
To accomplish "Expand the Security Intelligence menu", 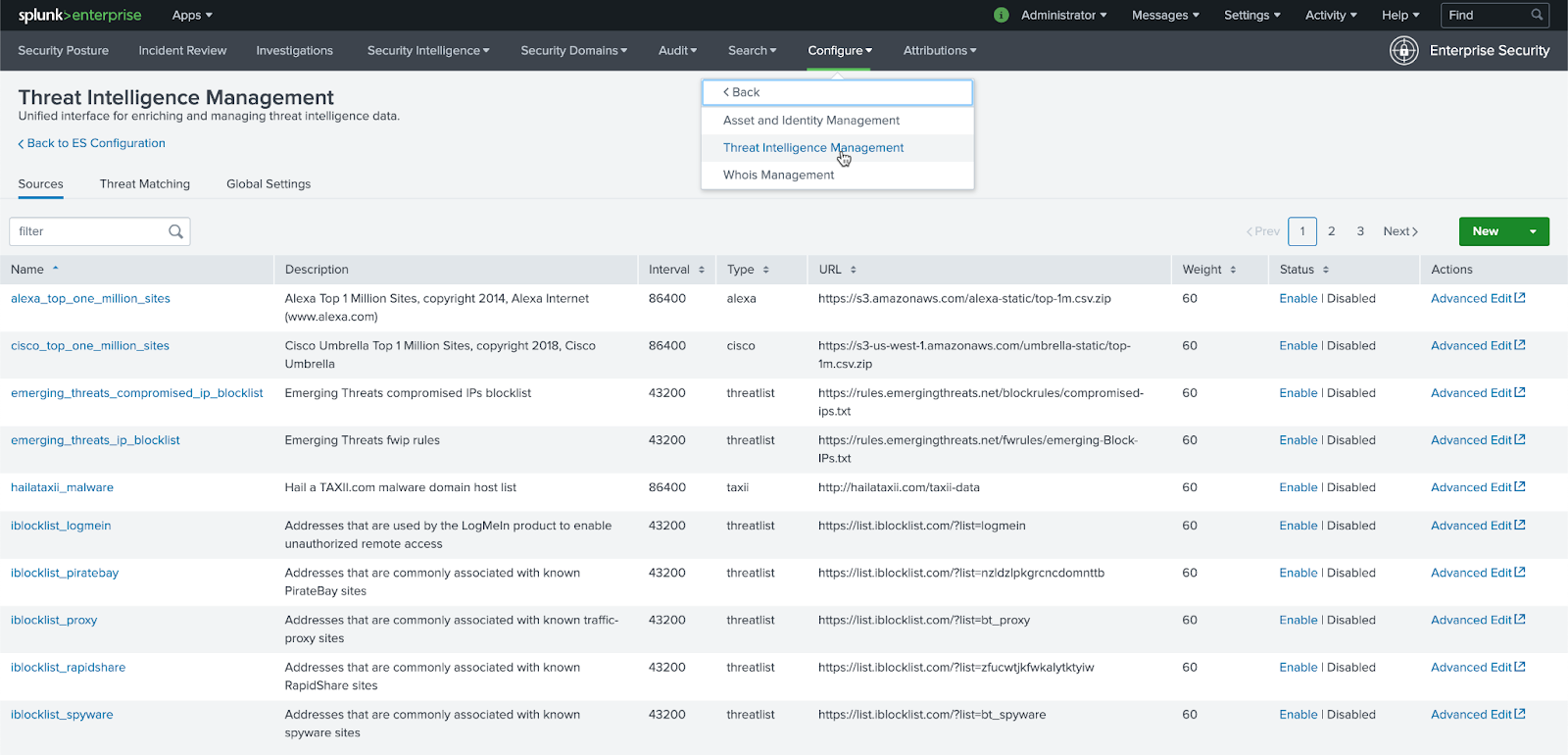I will point(427,51).
